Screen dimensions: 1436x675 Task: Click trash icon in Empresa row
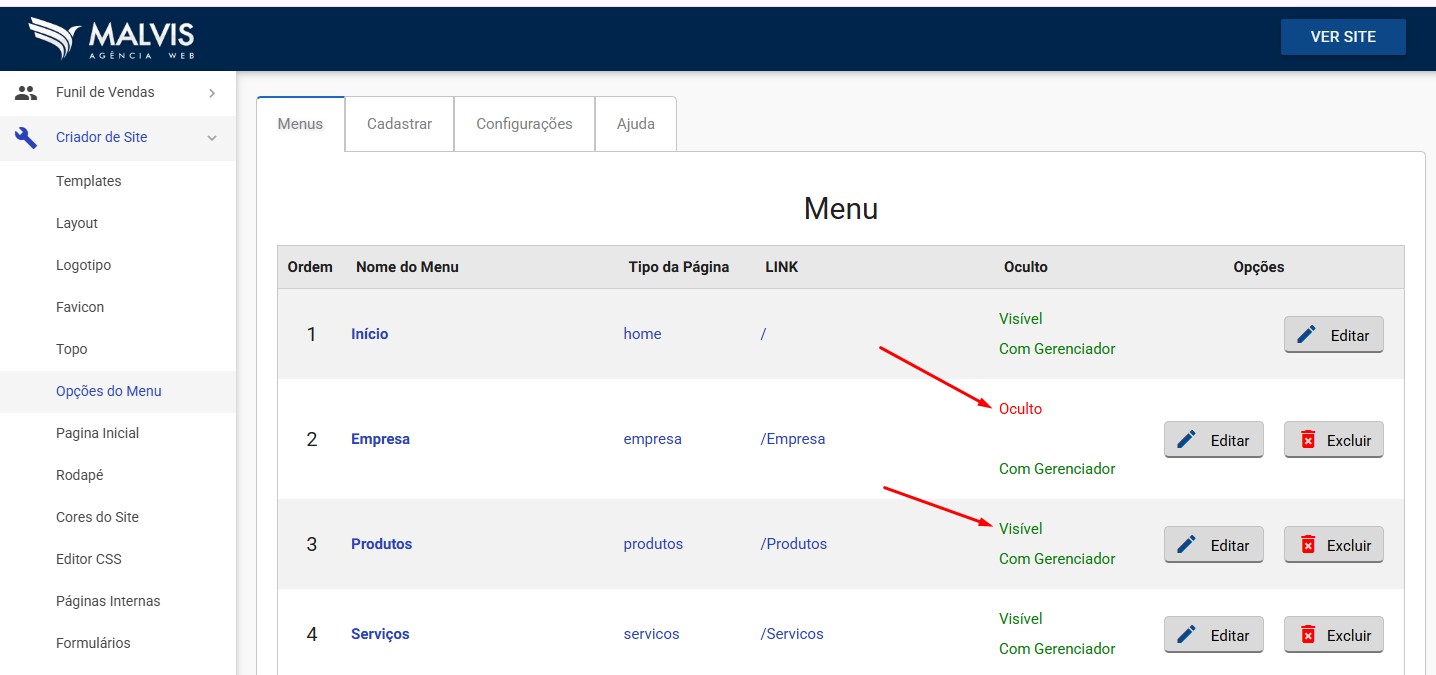(x=1307, y=440)
